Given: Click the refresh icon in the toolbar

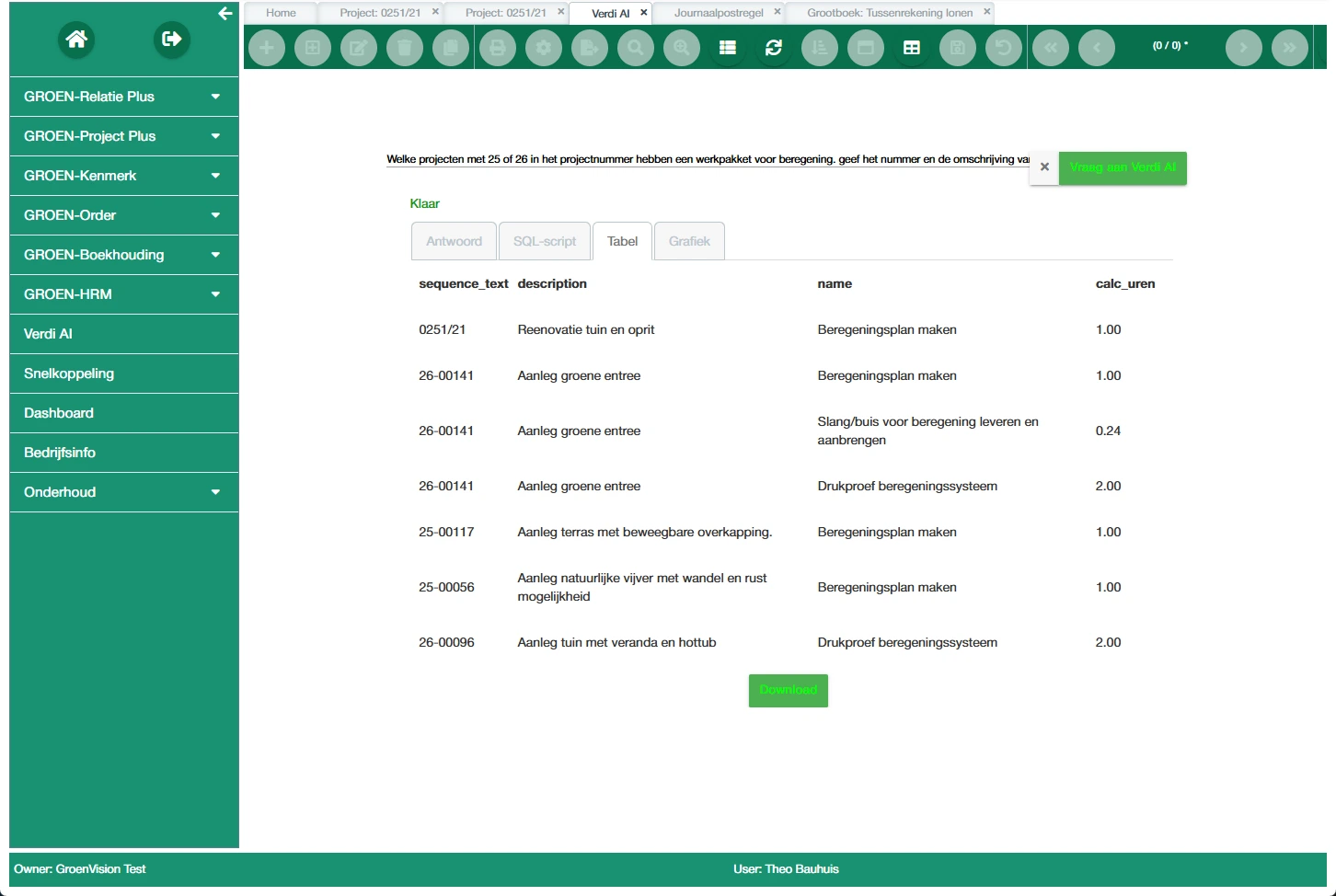Looking at the screenshot, I should click(x=773, y=48).
